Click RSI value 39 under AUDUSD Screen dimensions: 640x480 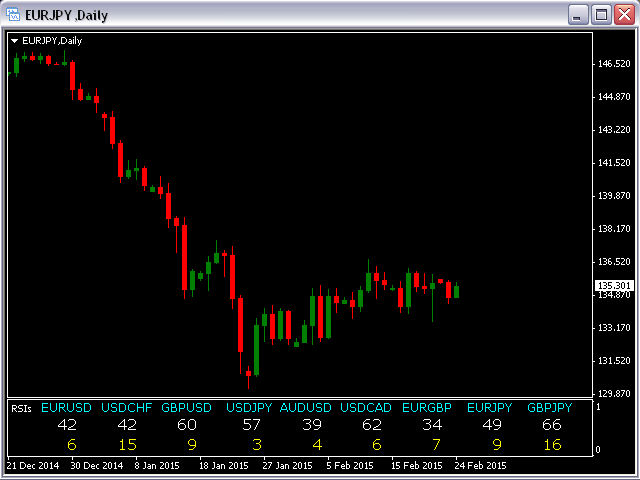point(312,425)
